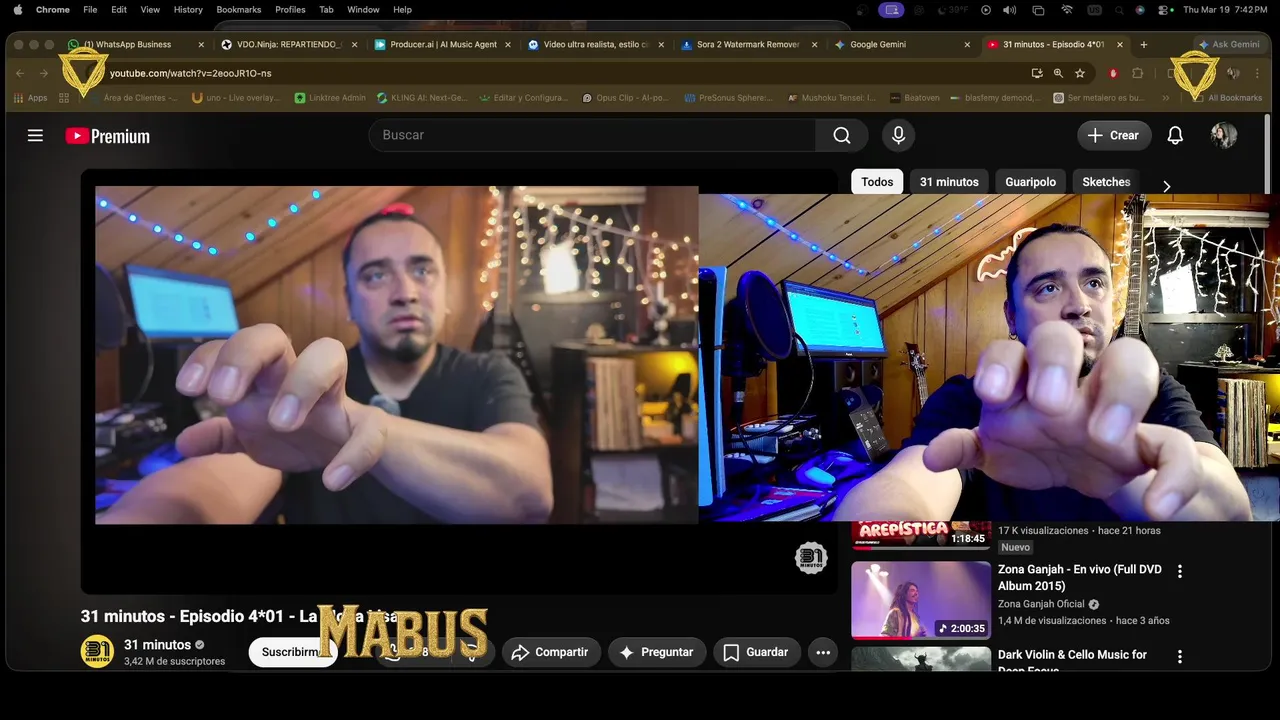This screenshot has width=1280, height=720.
Task: Open the Window menu
Action: pyautogui.click(x=363, y=9)
